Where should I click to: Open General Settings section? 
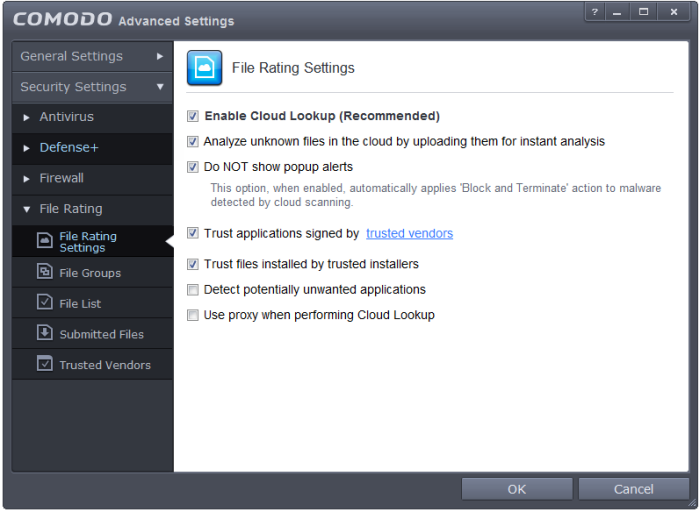[92, 56]
